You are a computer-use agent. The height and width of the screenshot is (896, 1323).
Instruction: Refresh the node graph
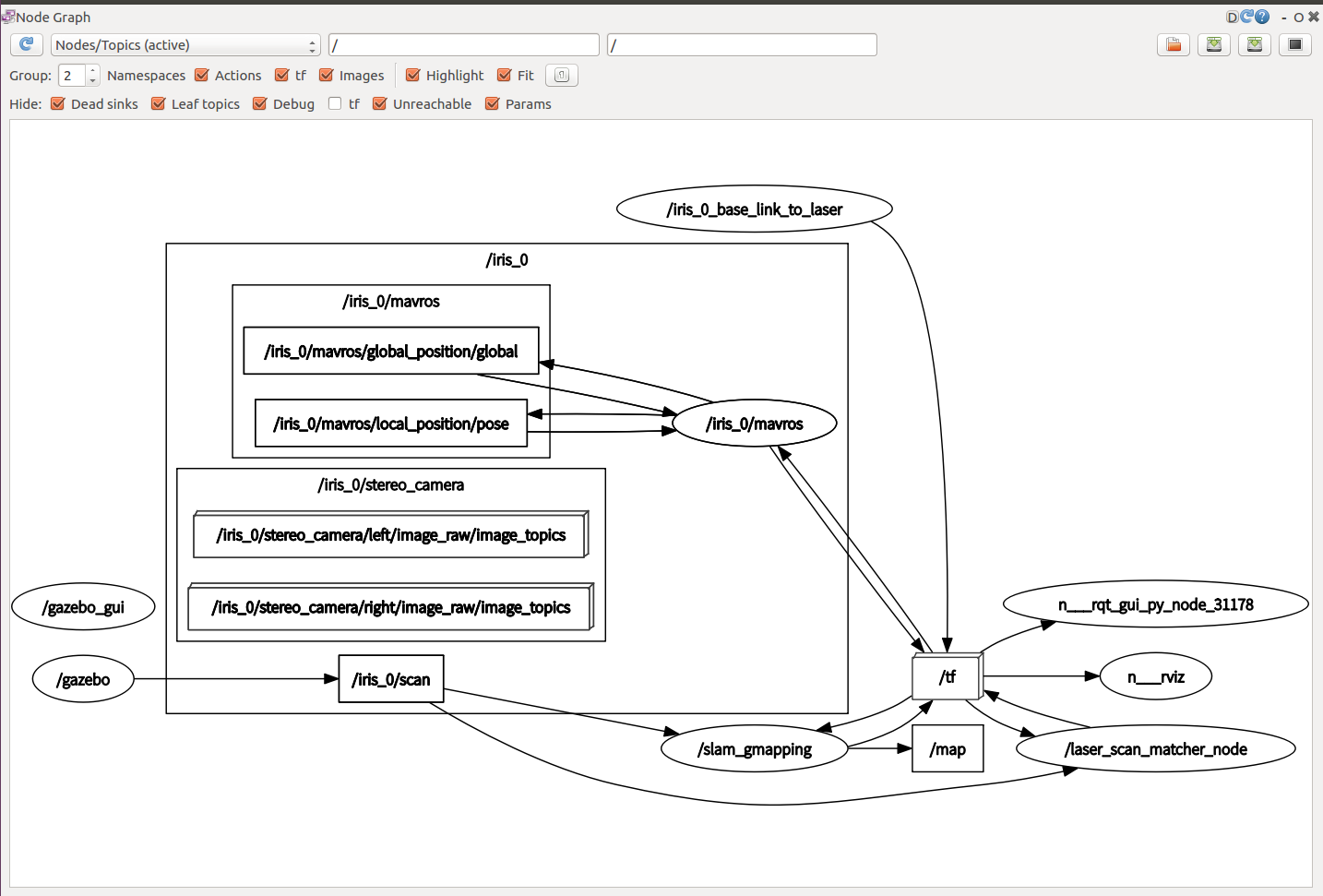(x=26, y=44)
